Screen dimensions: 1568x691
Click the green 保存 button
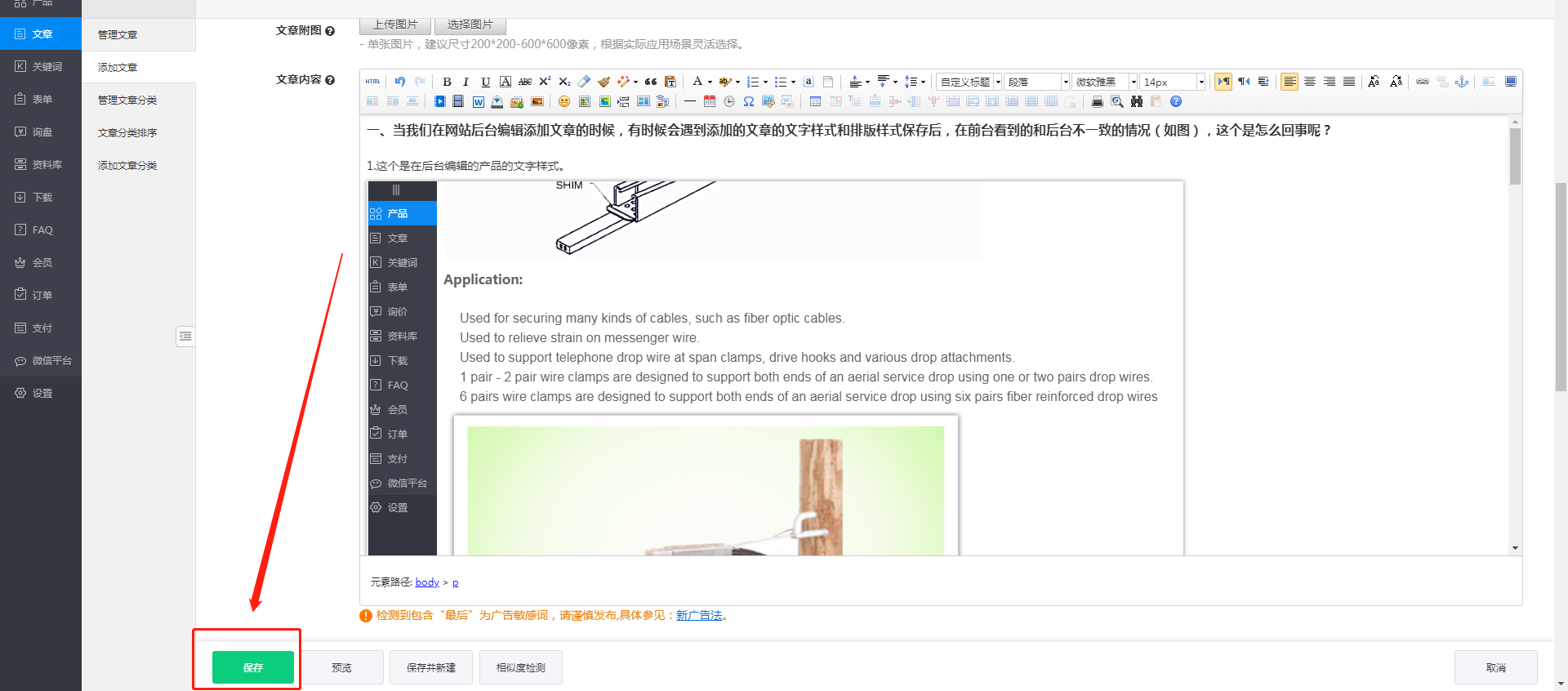pyautogui.click(x=253, y=667)
